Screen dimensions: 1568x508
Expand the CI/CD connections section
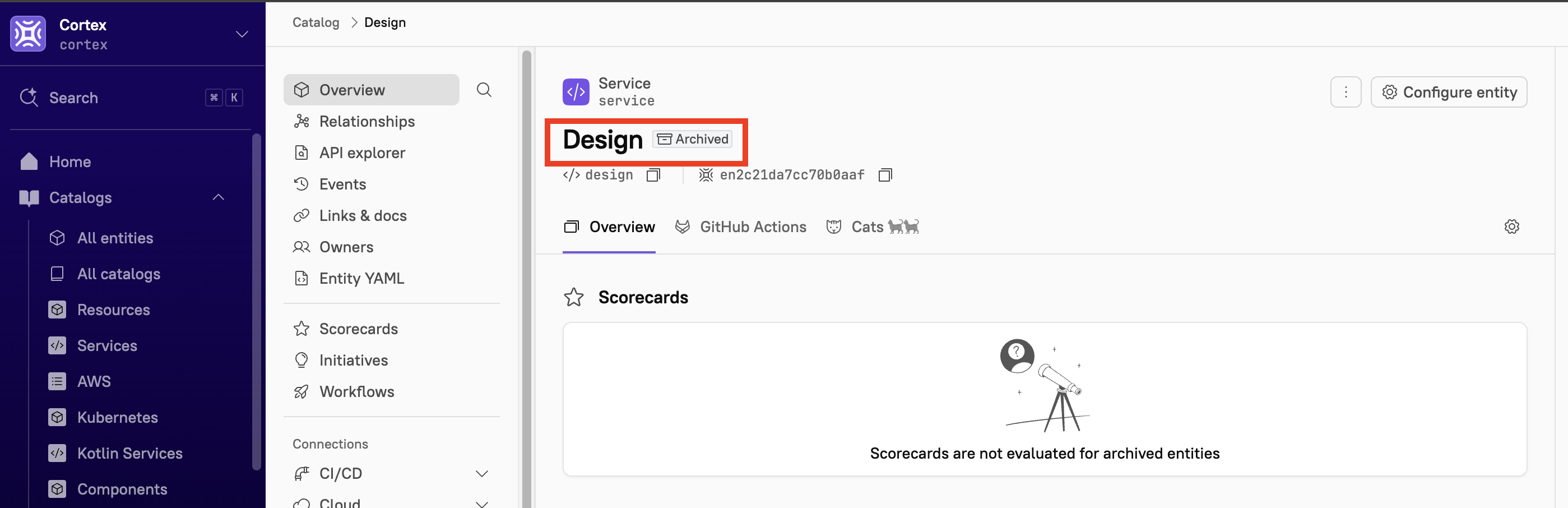pyautogui.click(x=481, y=474)
